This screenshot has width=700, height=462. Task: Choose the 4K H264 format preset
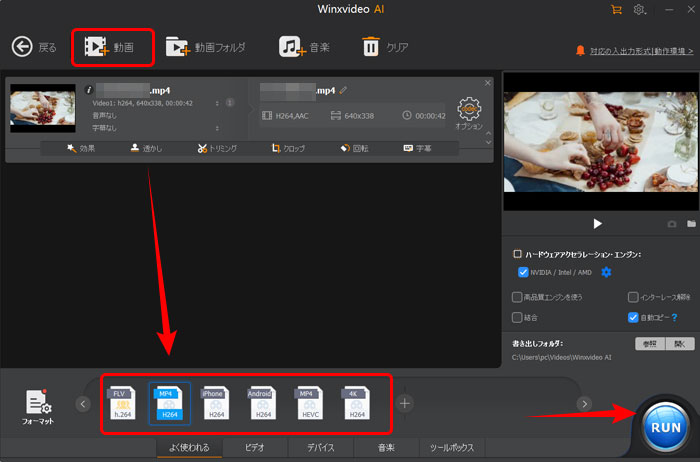tap(357, 402)
